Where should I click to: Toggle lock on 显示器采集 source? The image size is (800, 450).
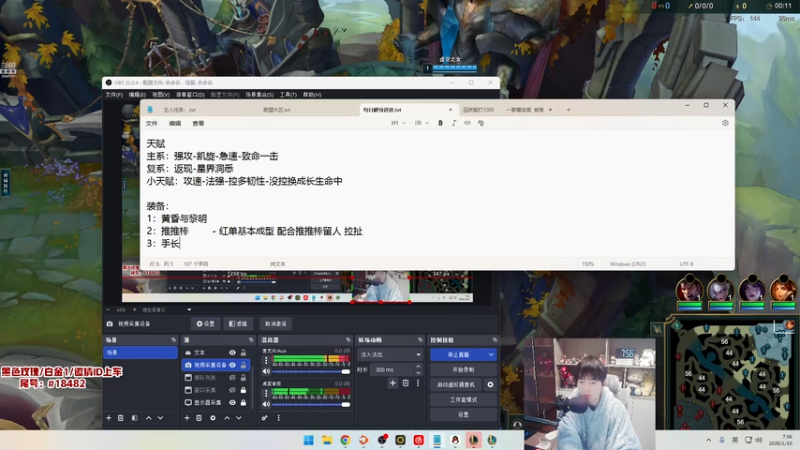[243, 403]
